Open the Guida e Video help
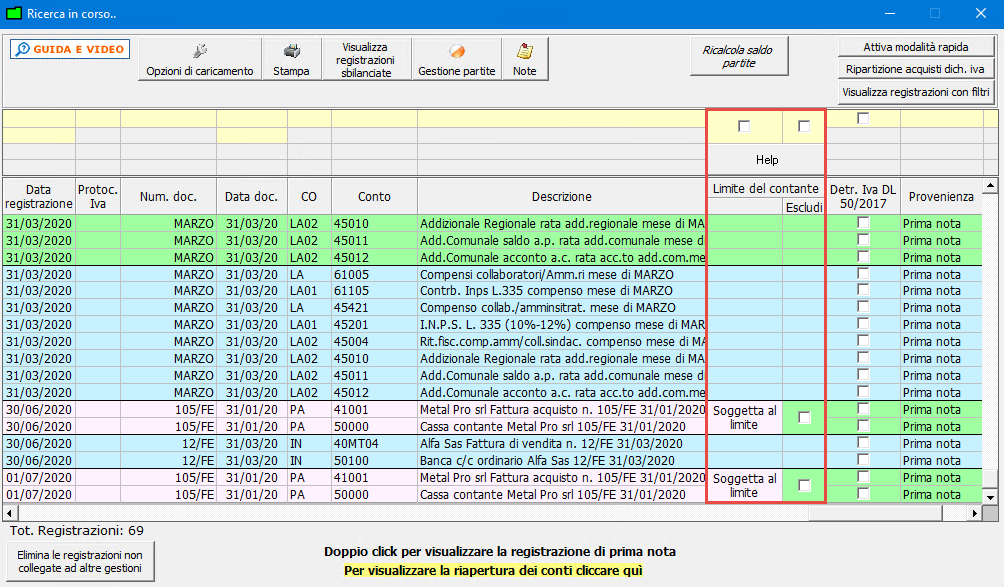The height and width of the screenshot is (587, 1004). click(x=70, y=49)
